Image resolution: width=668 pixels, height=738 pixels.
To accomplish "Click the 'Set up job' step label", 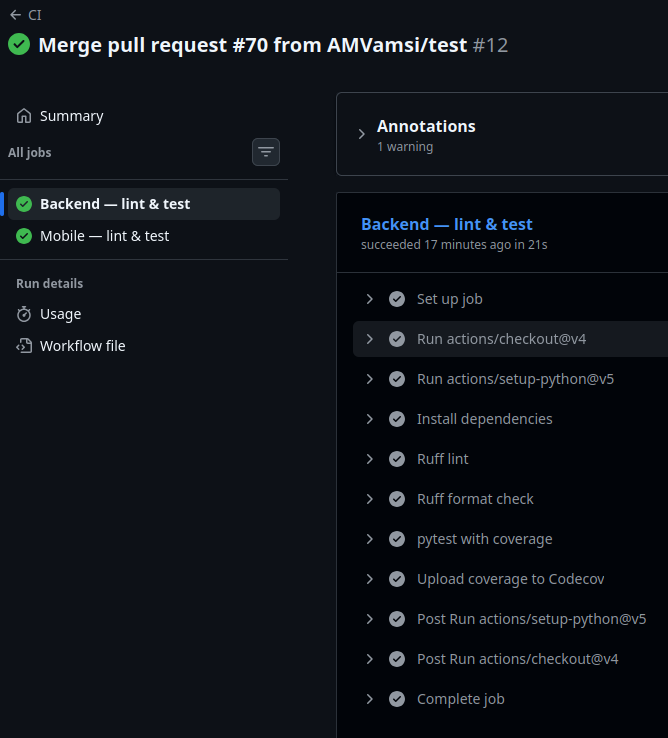I will (x=450, y=299).
